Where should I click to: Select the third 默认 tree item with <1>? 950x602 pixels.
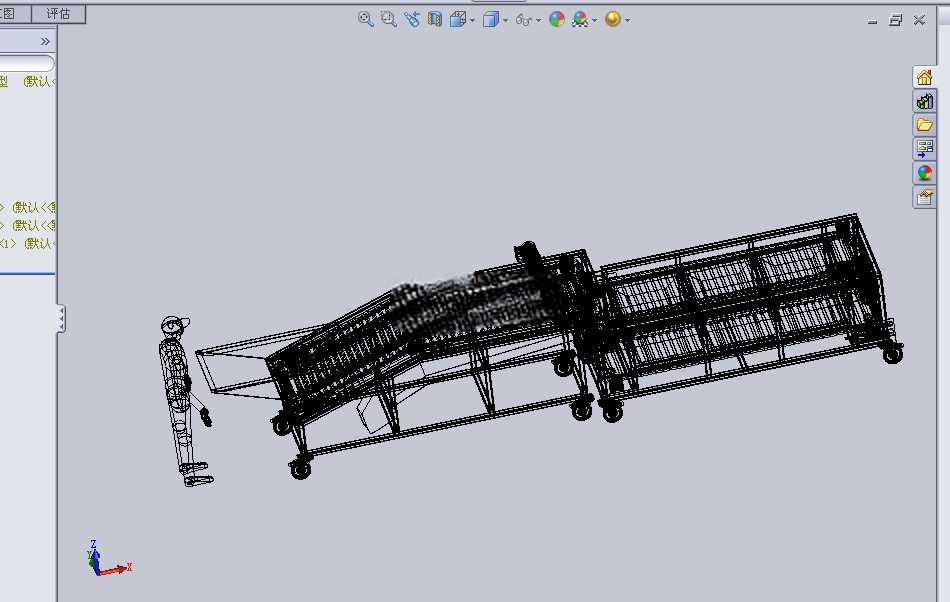point(27,243)
